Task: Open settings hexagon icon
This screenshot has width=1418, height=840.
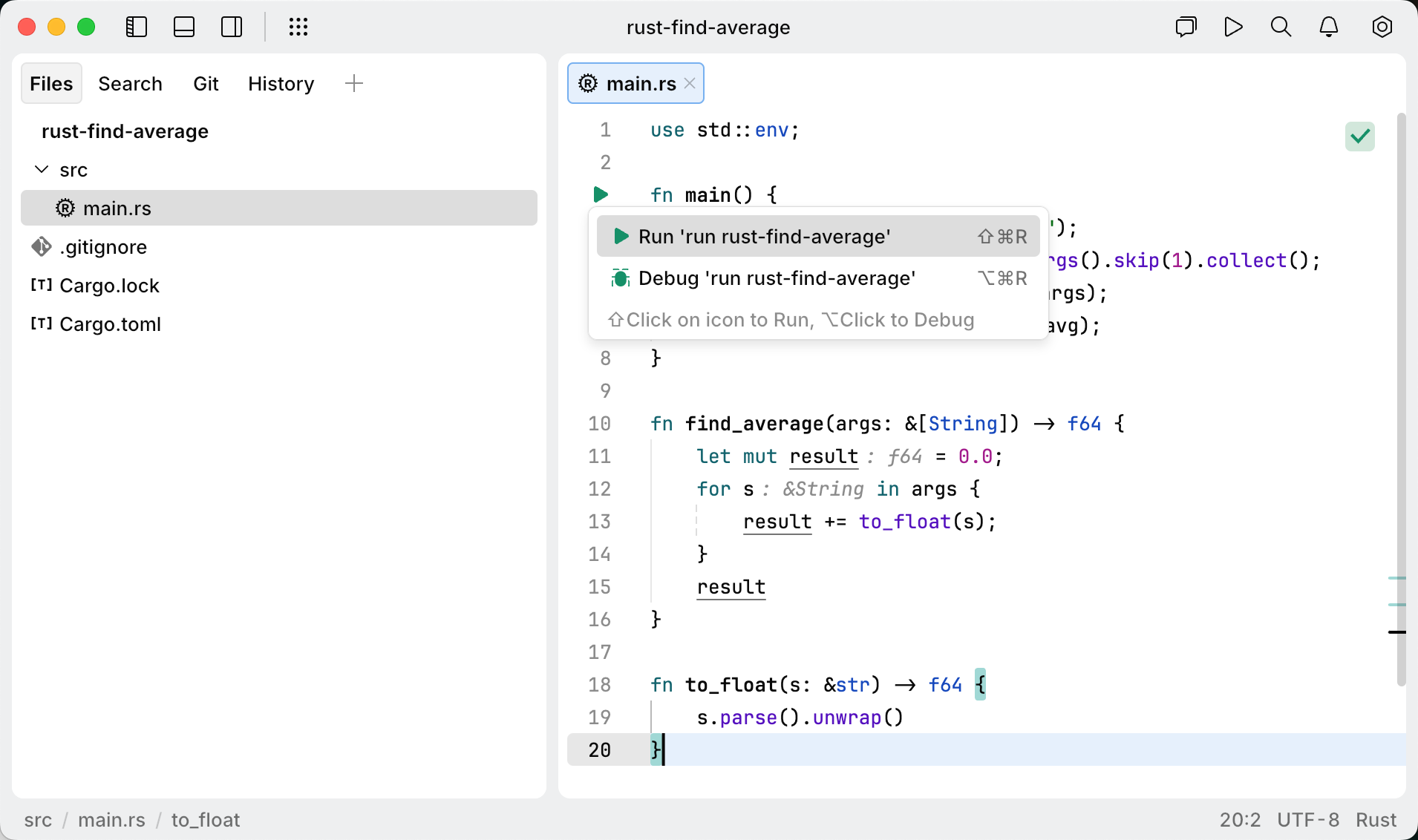Action: pyautogui.click(x=1382, y=27)
